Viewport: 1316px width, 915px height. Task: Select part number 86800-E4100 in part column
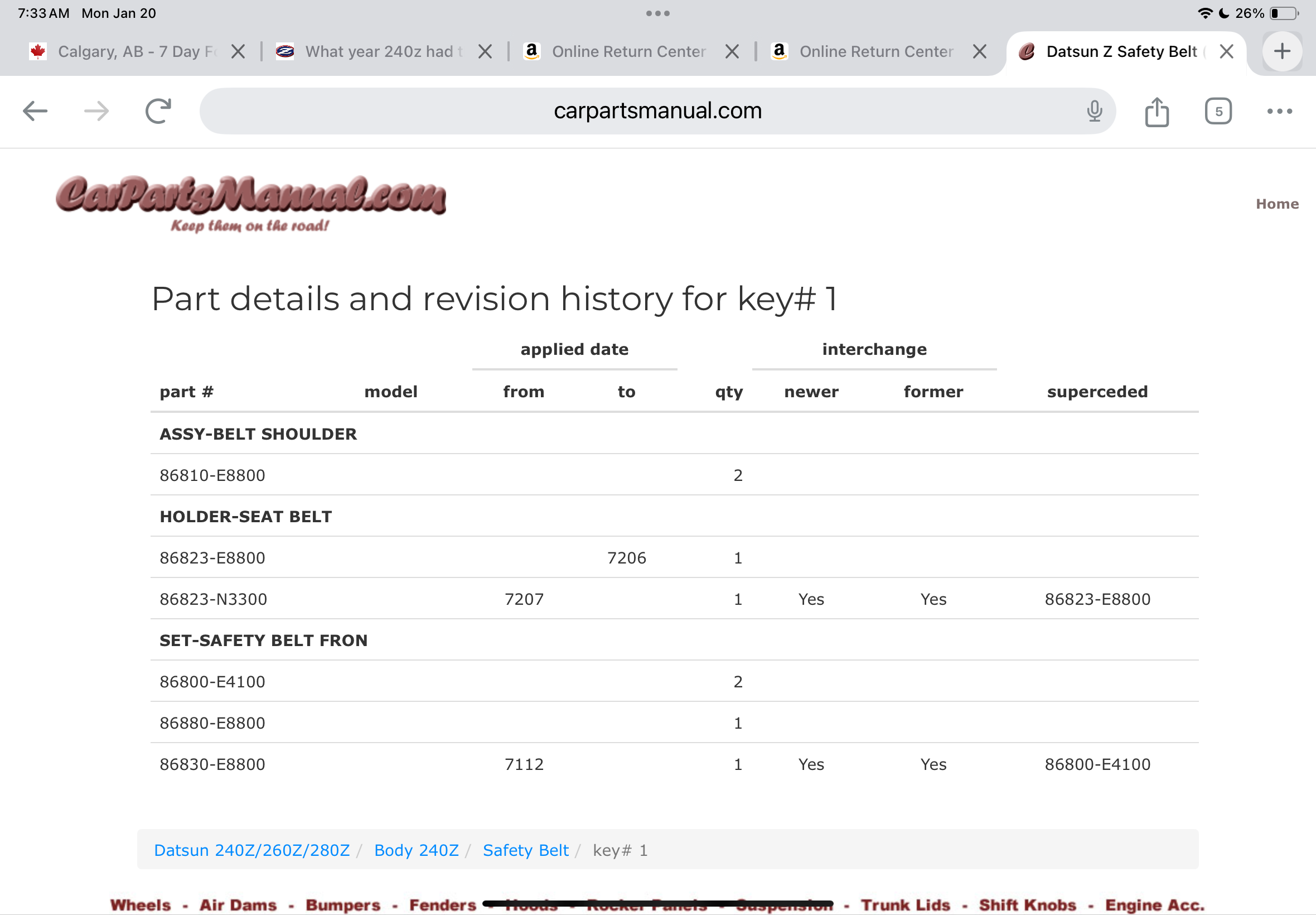pos(212,682)
